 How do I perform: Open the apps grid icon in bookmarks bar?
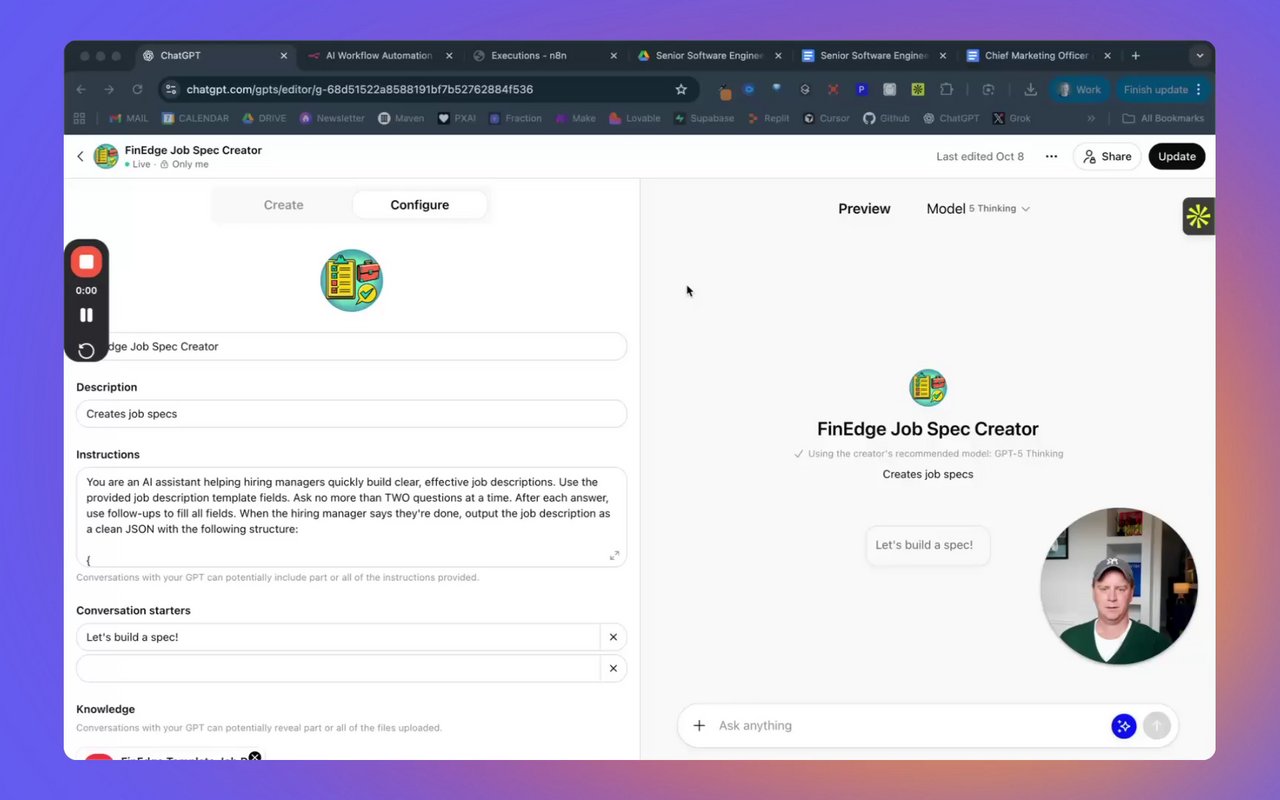[x=79, y=118]
